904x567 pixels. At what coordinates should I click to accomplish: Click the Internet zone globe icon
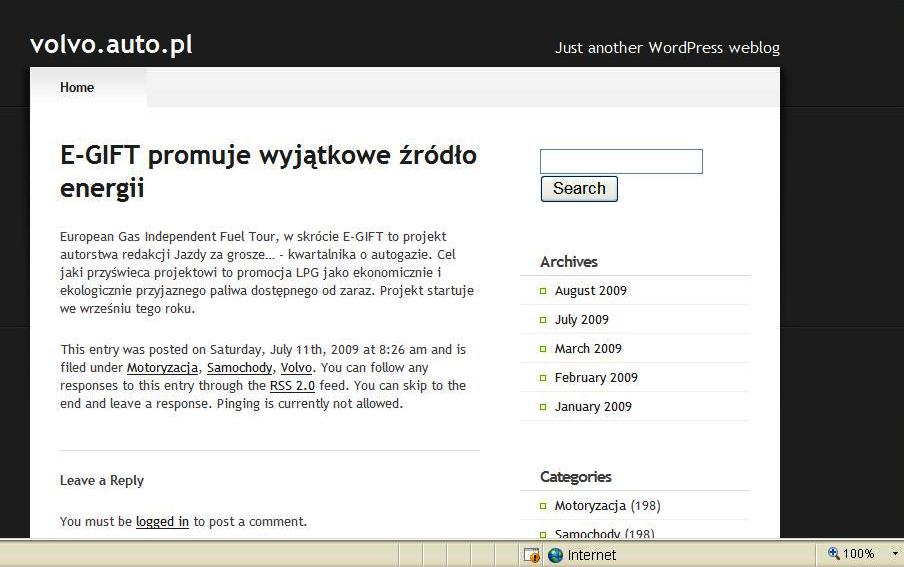[556, 555]
